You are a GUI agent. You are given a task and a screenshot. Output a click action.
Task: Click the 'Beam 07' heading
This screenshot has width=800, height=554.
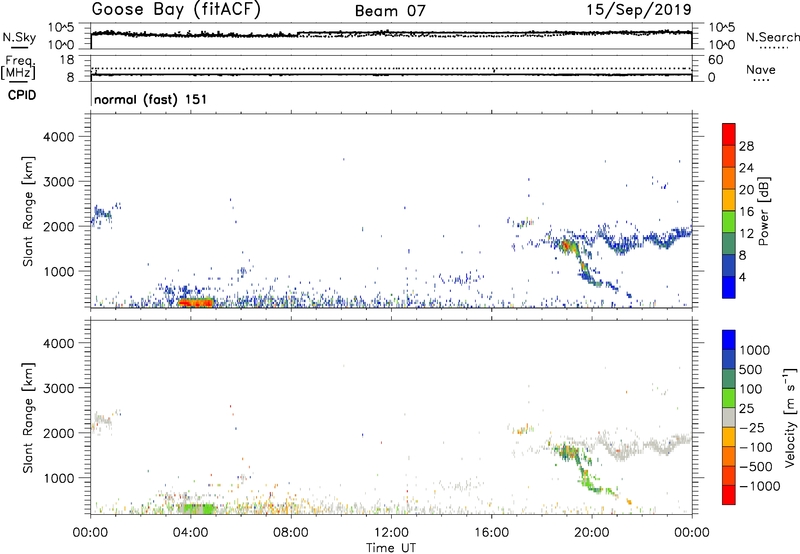click(390, 11)
